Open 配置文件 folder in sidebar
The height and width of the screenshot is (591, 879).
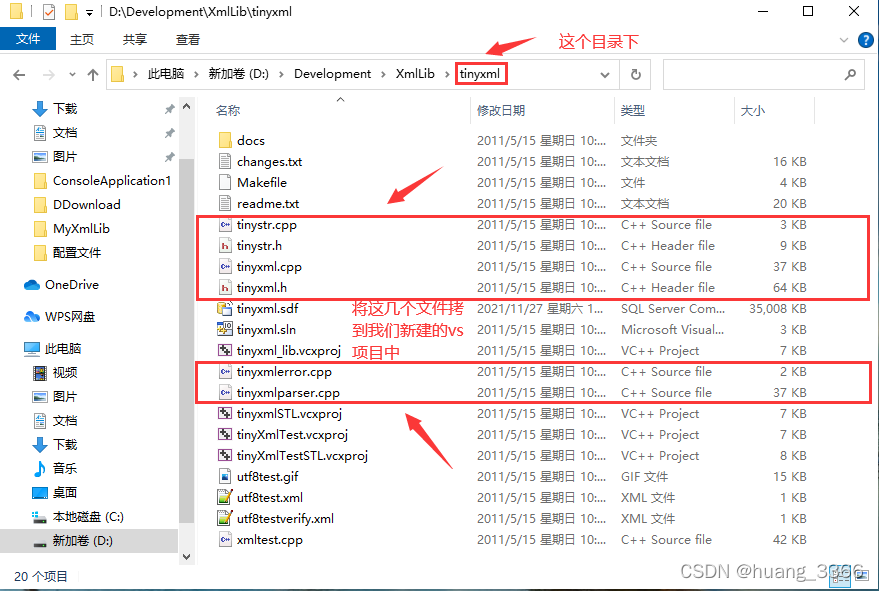click(x=67, y=253)
